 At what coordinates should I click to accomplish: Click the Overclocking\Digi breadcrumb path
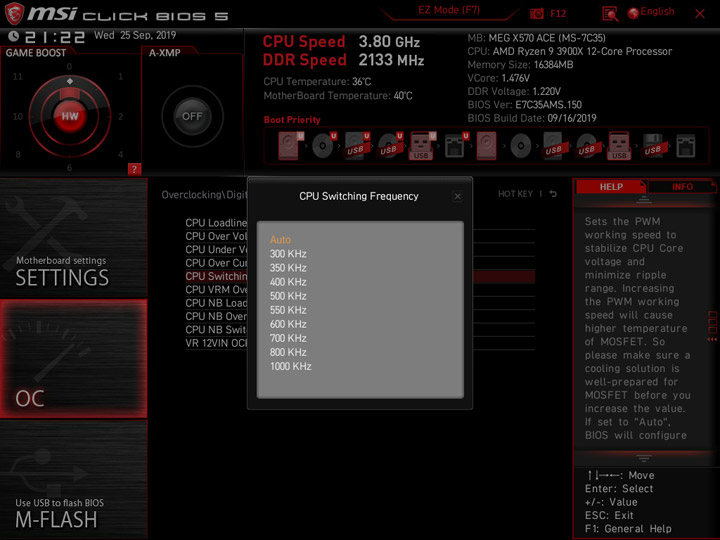pos(204,195)
